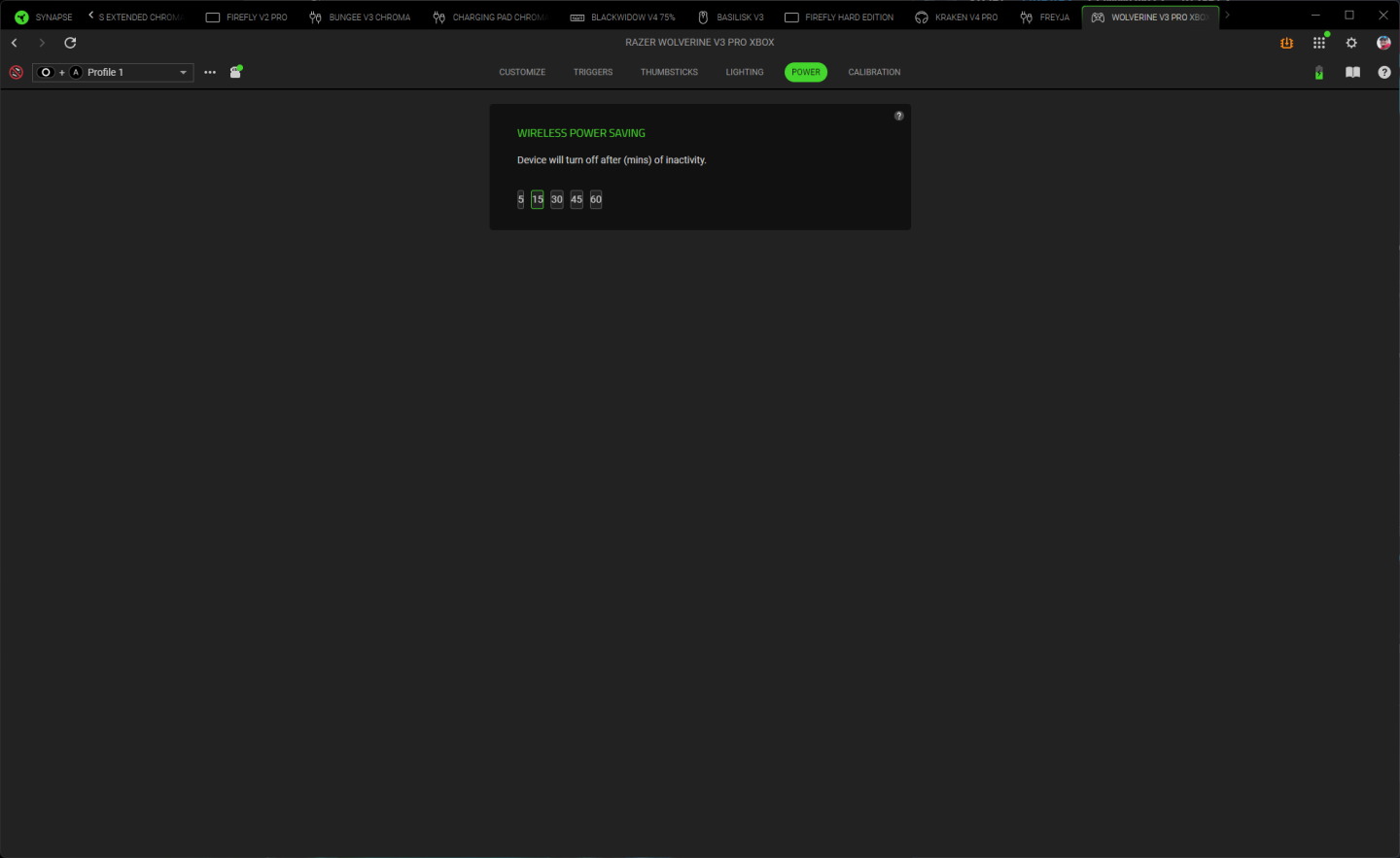
Task: Go back with the back arrow
Action: coord(15,43)
